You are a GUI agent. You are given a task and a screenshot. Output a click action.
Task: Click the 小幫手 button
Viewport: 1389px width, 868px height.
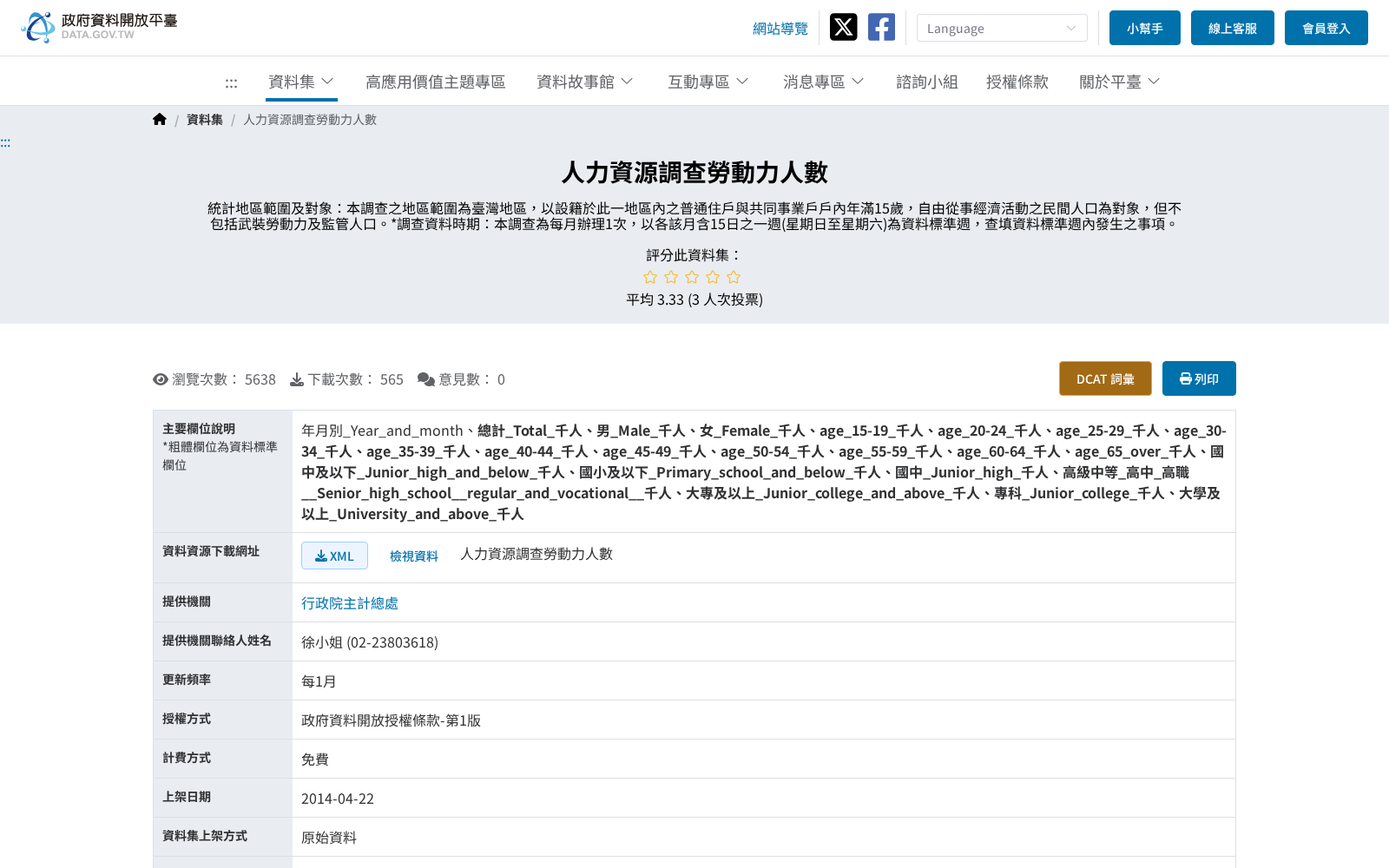[x=1145, y=28]
